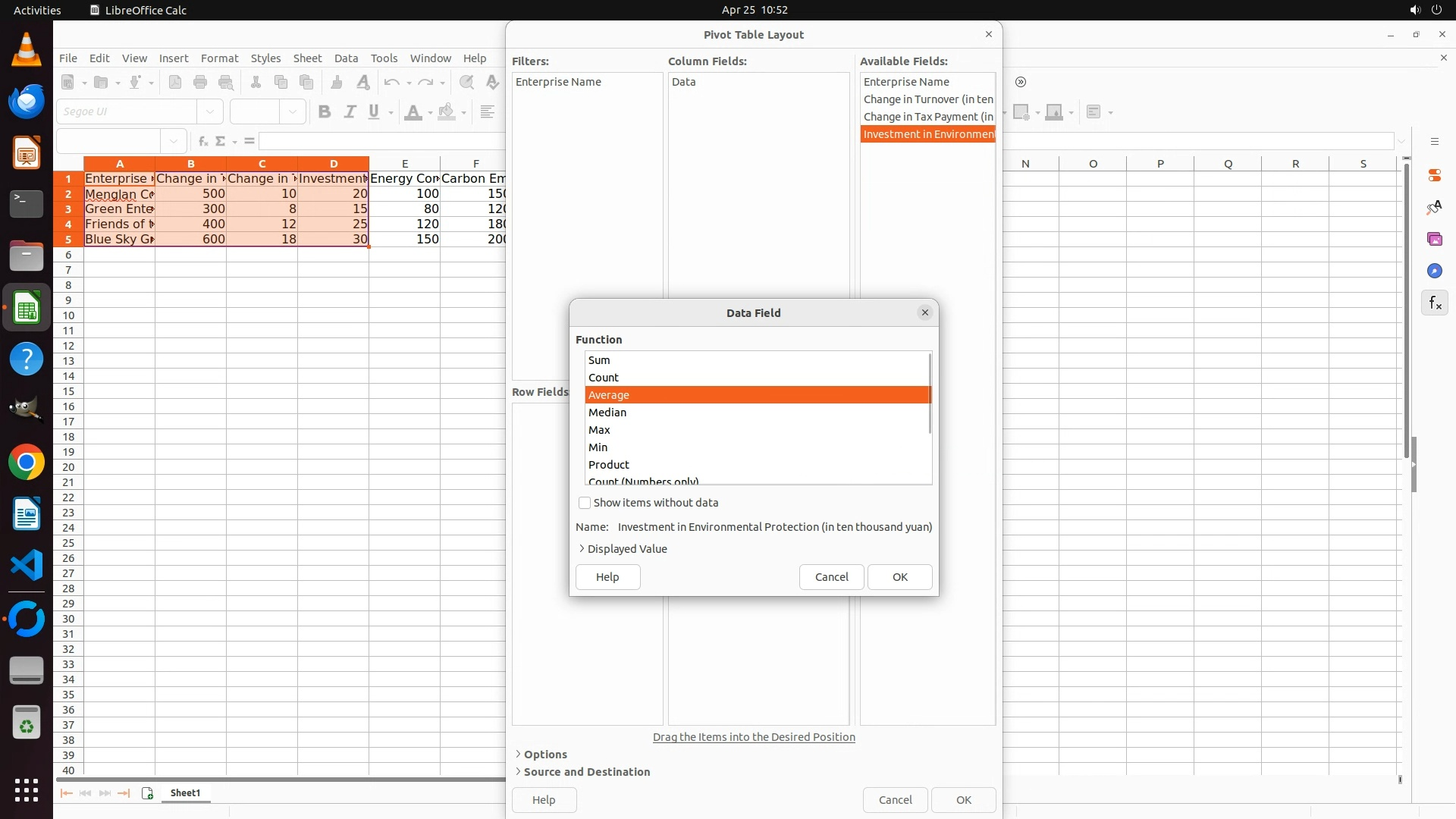Click Cancel in Pivot Table Layout dialog

[x=895, y=800]
